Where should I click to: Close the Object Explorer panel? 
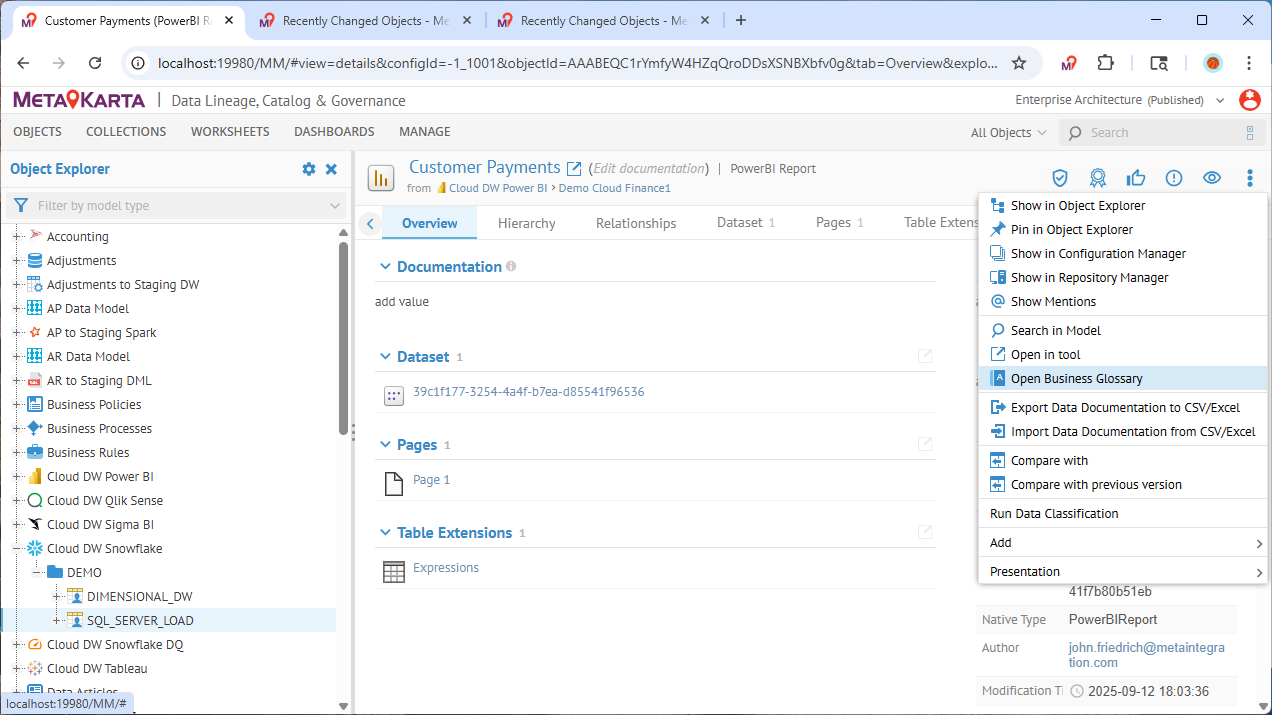tap(332, 169)
